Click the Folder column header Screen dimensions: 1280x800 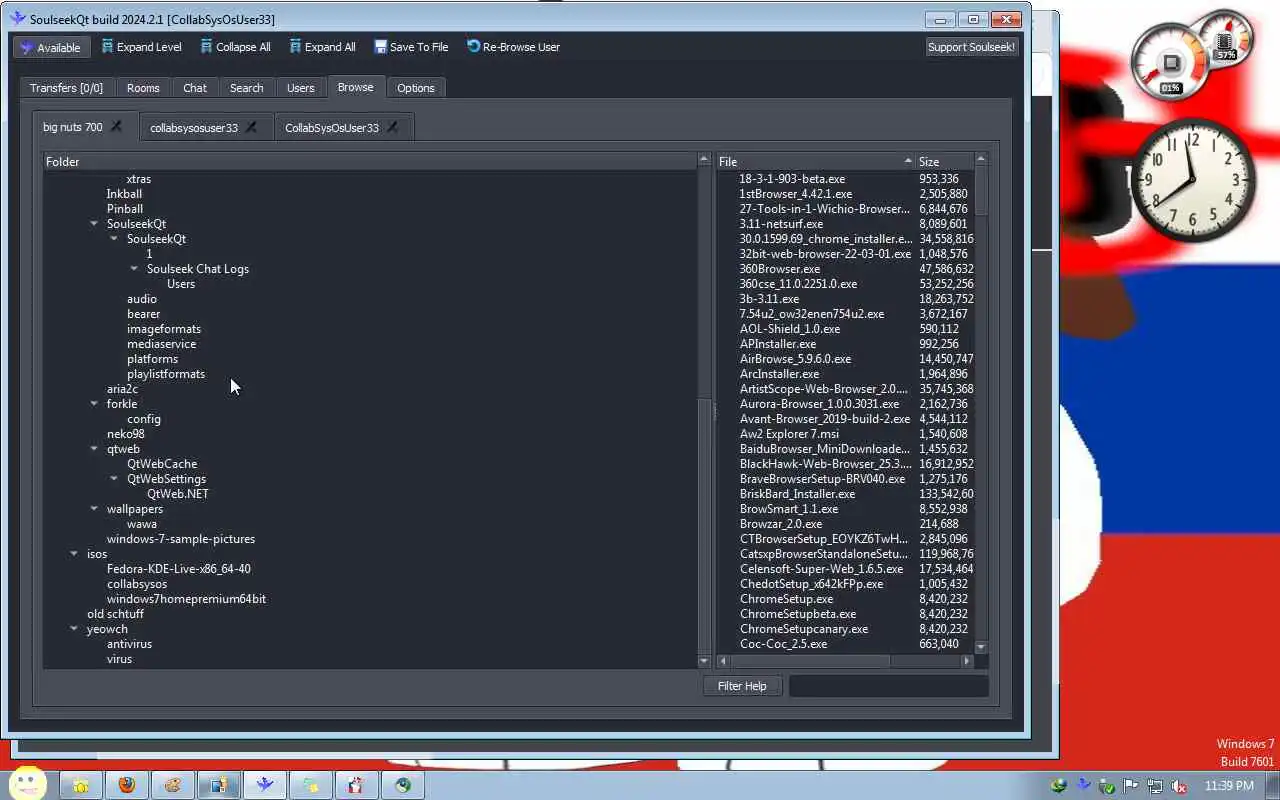(x=370, y=161)
